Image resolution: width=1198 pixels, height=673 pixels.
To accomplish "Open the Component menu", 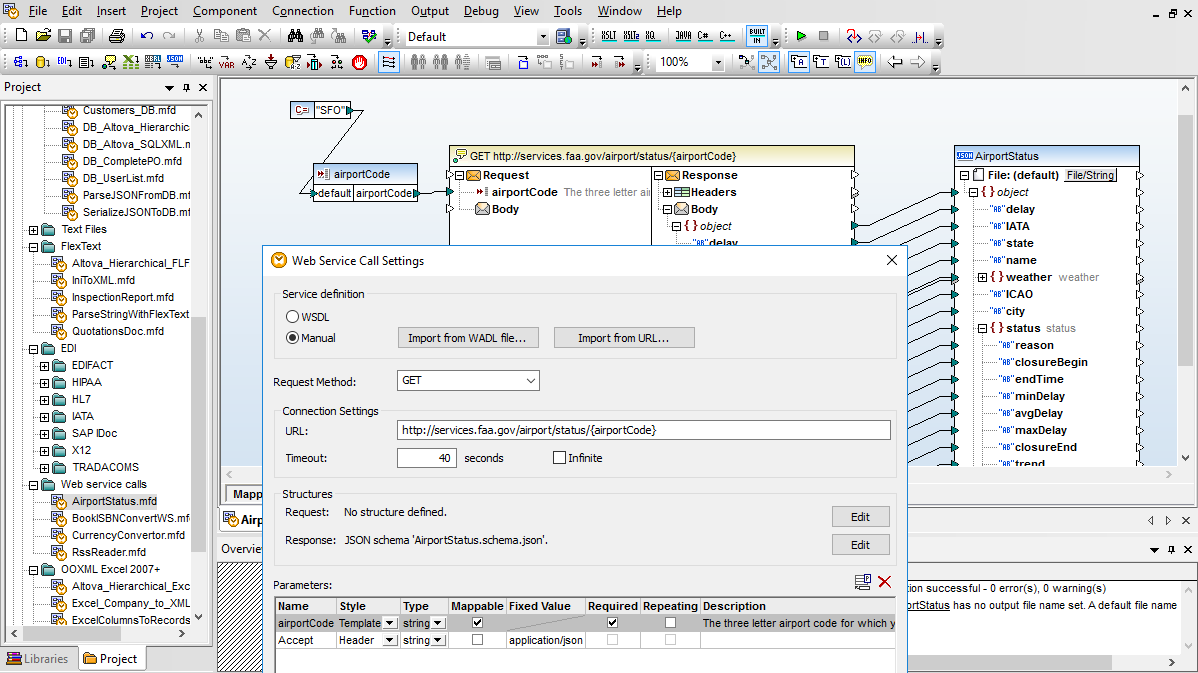I will pyautogui.click(x=225, y=11).
